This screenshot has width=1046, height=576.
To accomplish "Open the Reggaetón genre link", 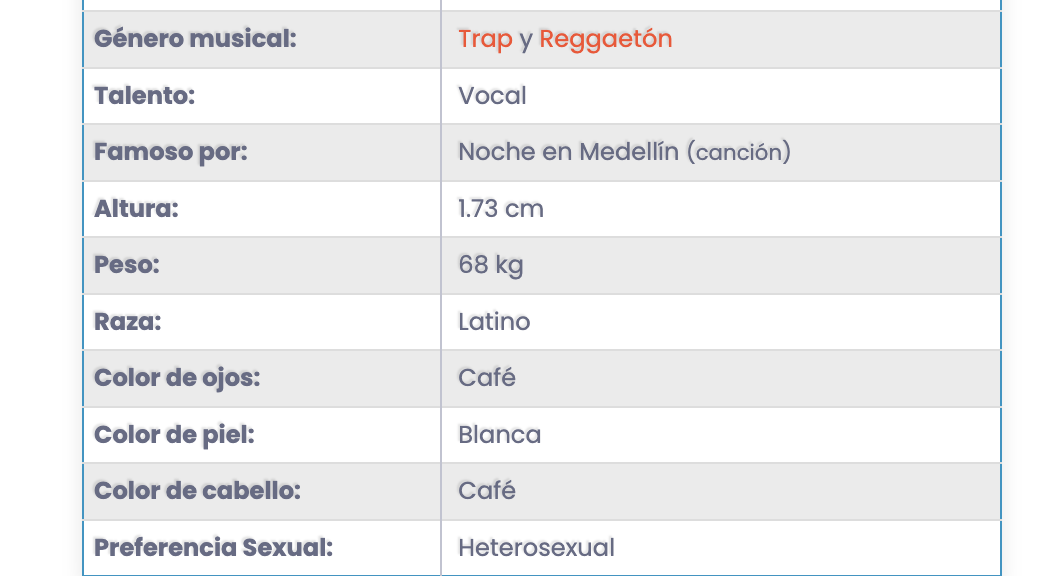I will (605, 39).
